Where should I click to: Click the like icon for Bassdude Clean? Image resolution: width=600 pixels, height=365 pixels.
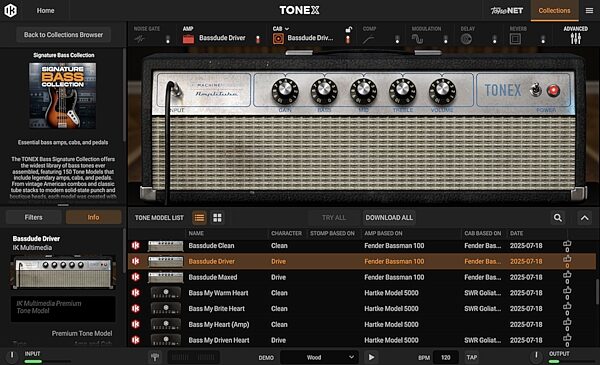coord(567,246)
